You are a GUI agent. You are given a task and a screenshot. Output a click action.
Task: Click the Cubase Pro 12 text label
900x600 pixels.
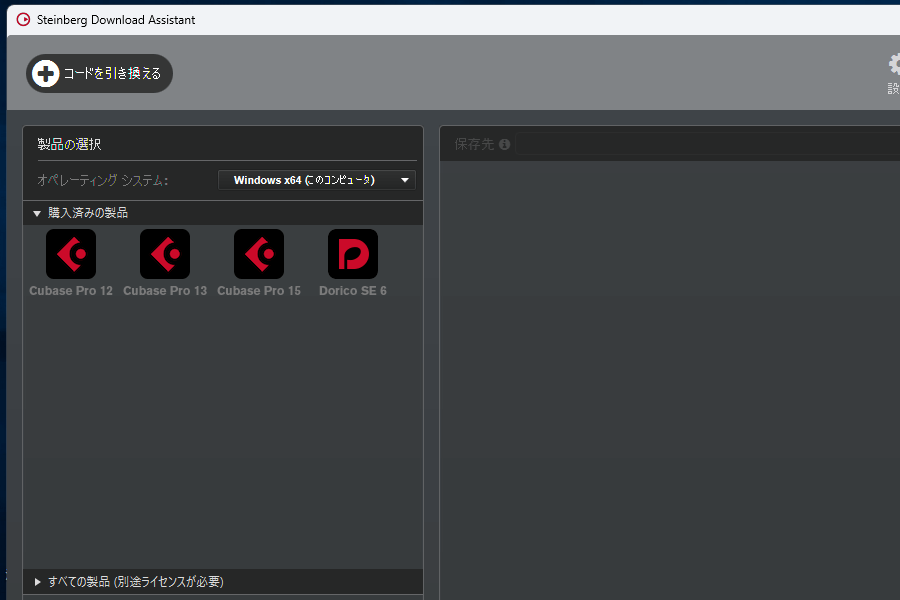pos(71,291)
